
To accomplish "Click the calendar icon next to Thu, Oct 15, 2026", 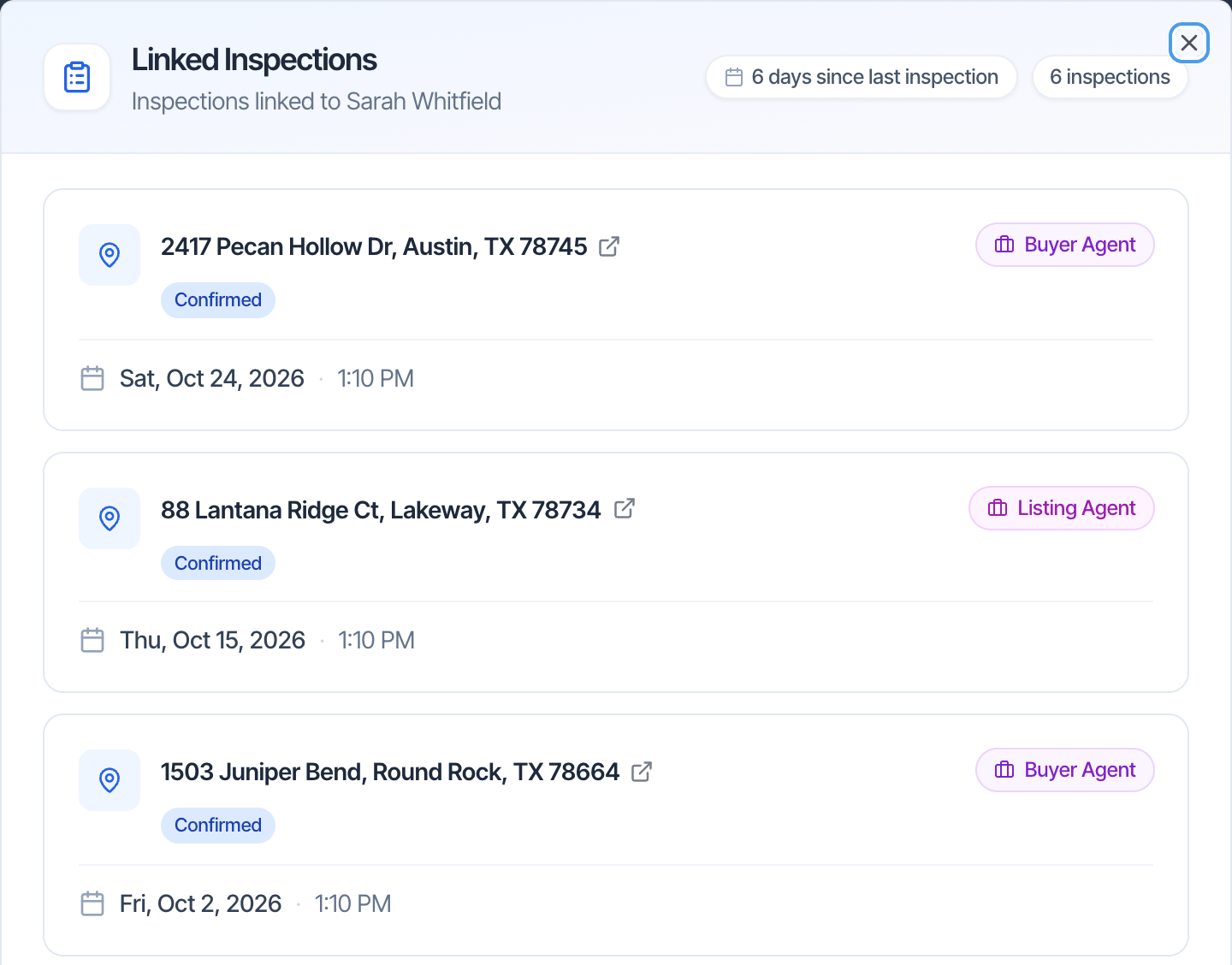I will [x=92, y=640].
